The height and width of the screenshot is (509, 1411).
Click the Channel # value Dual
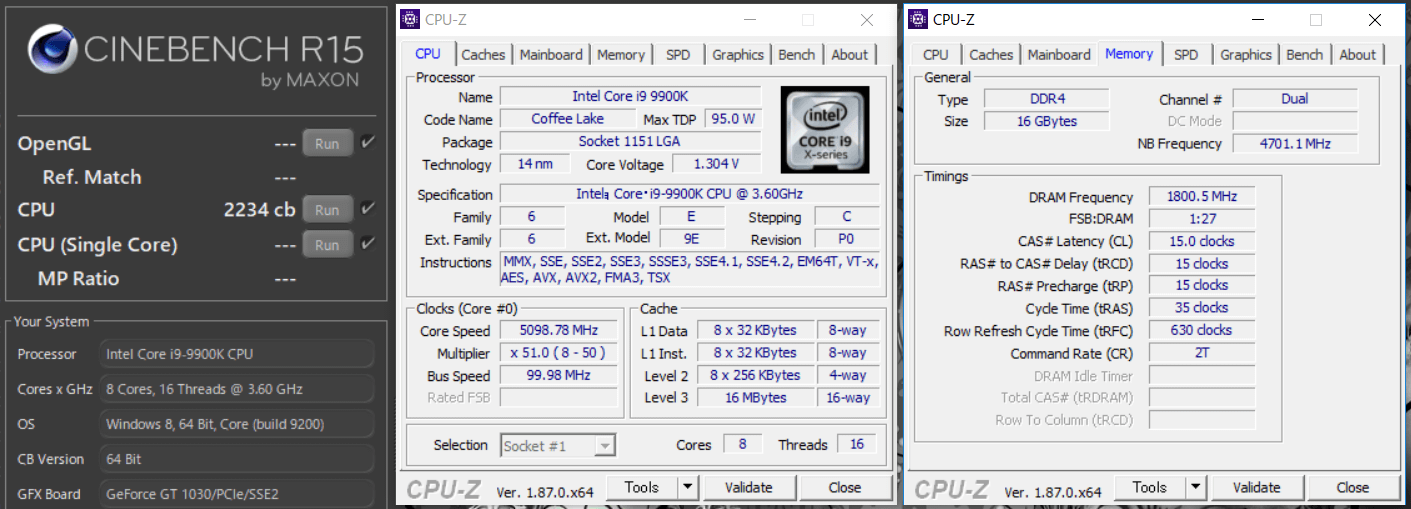point(1294,99)
